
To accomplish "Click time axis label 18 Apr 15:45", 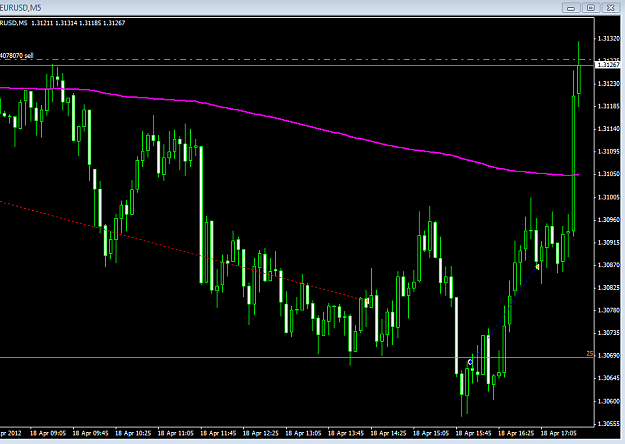I will 474,433.
